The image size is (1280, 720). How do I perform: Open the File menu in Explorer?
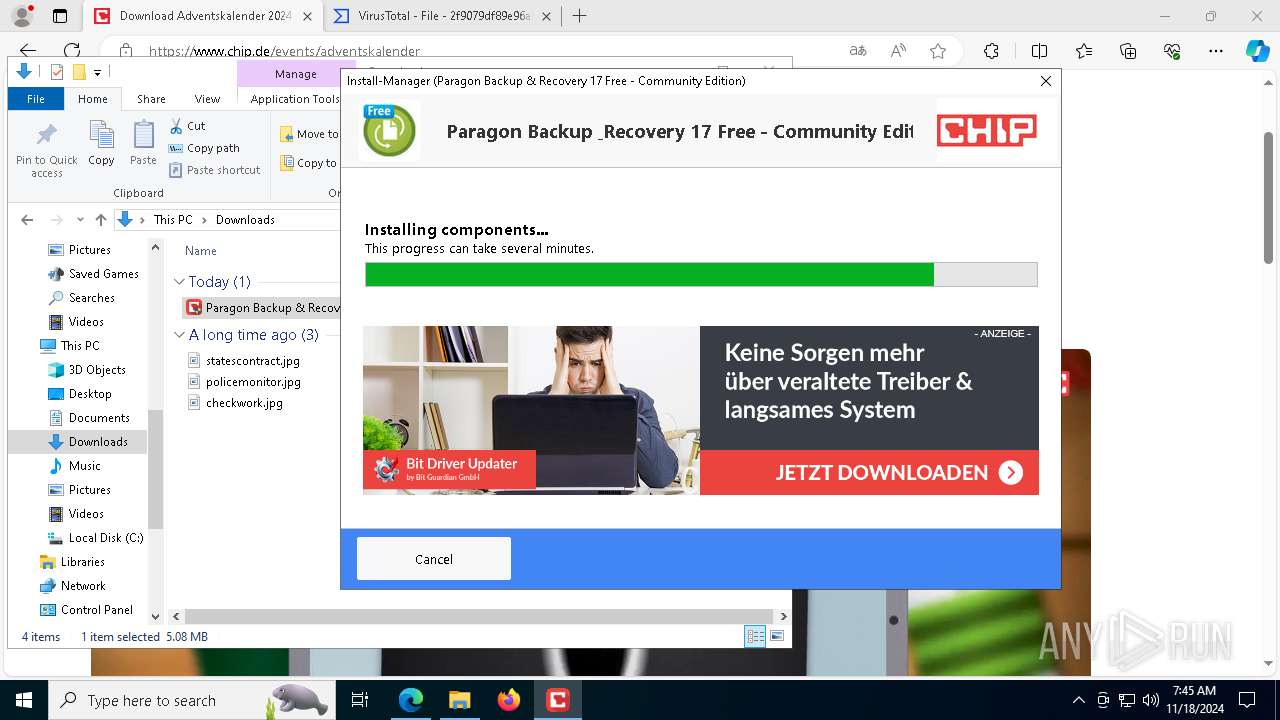pos(36,99)
